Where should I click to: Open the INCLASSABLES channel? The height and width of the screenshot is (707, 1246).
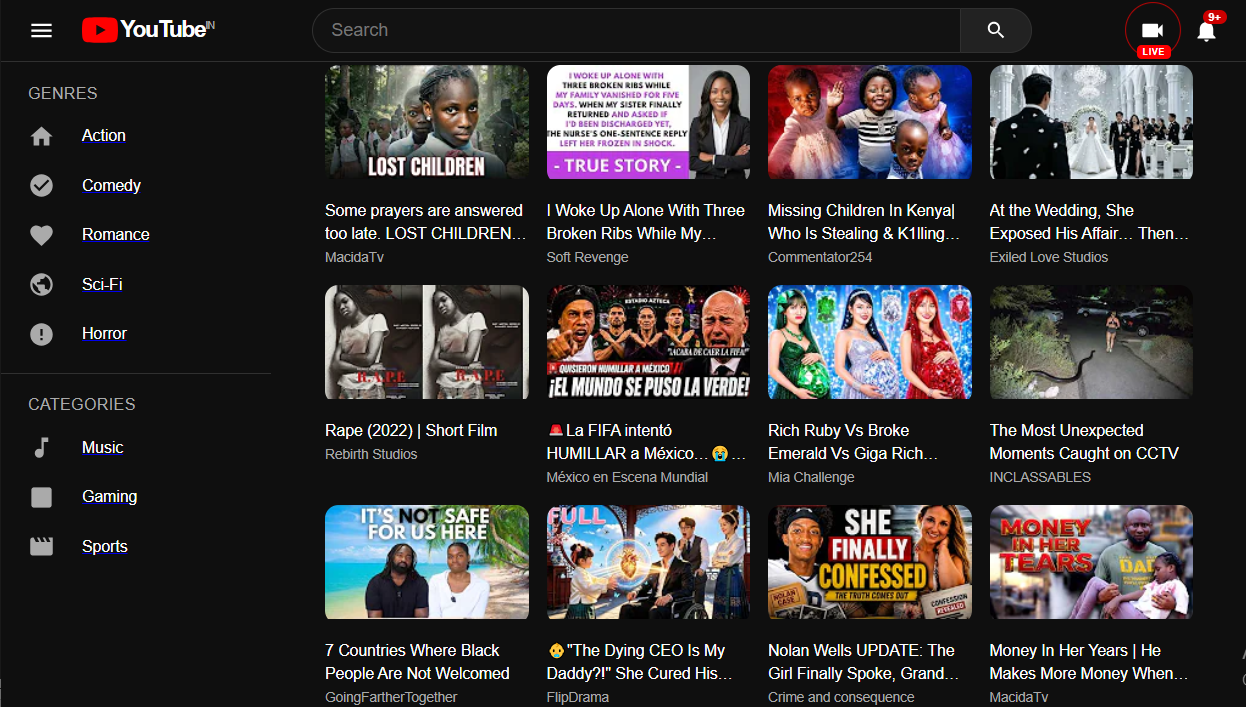tap(1040, 477)
